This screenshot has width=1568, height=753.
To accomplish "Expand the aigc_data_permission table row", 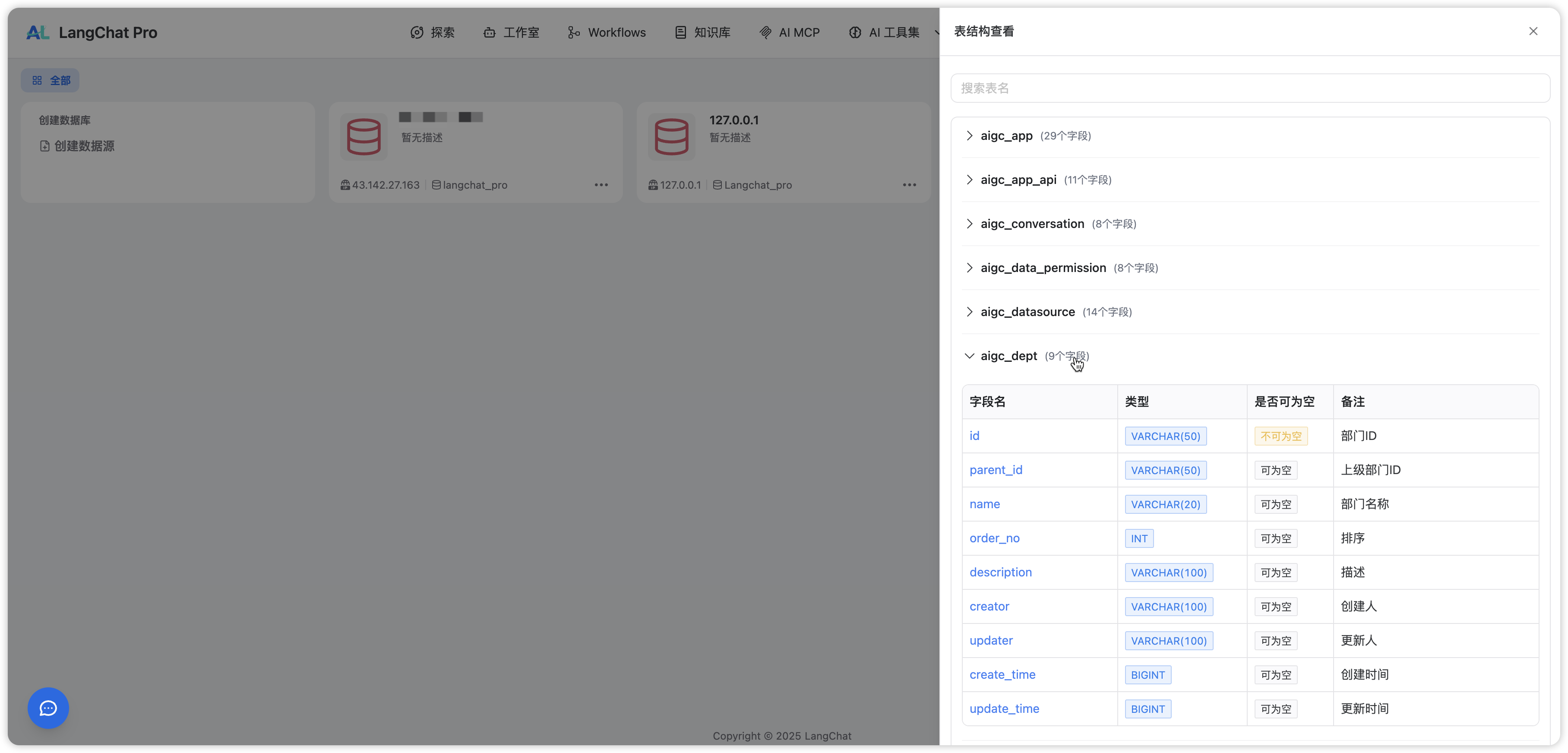I will pyautogui.click(x=1043, y=268).
